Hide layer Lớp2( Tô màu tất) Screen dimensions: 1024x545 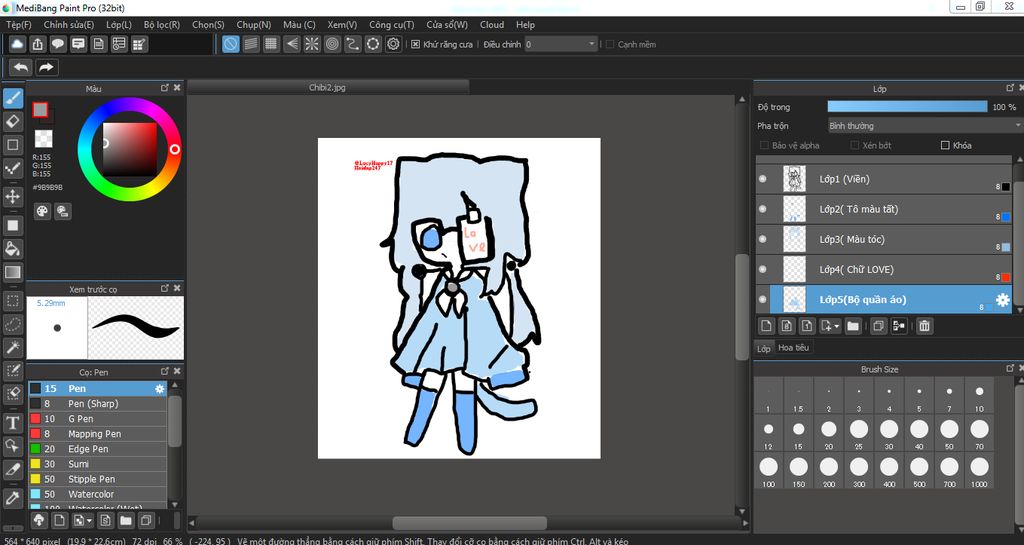pyautogui.click(x=763, y=209)
